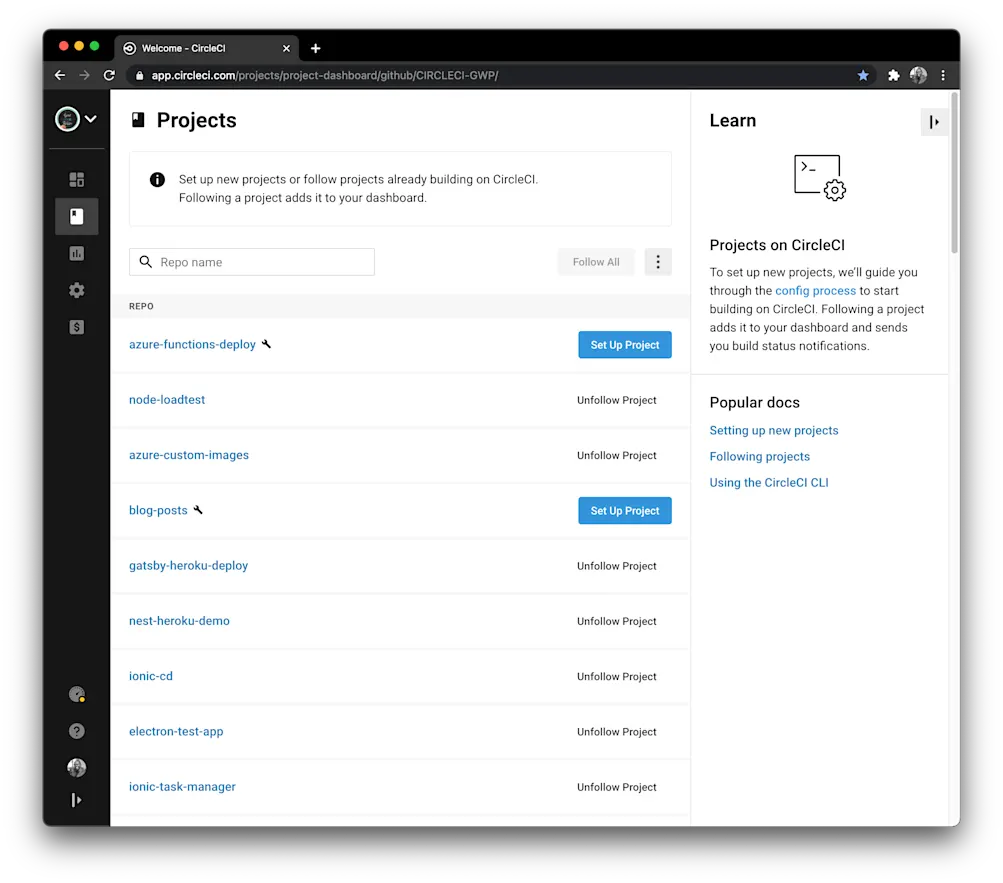Open the browser extensions puzzle menu

[893, 75]
